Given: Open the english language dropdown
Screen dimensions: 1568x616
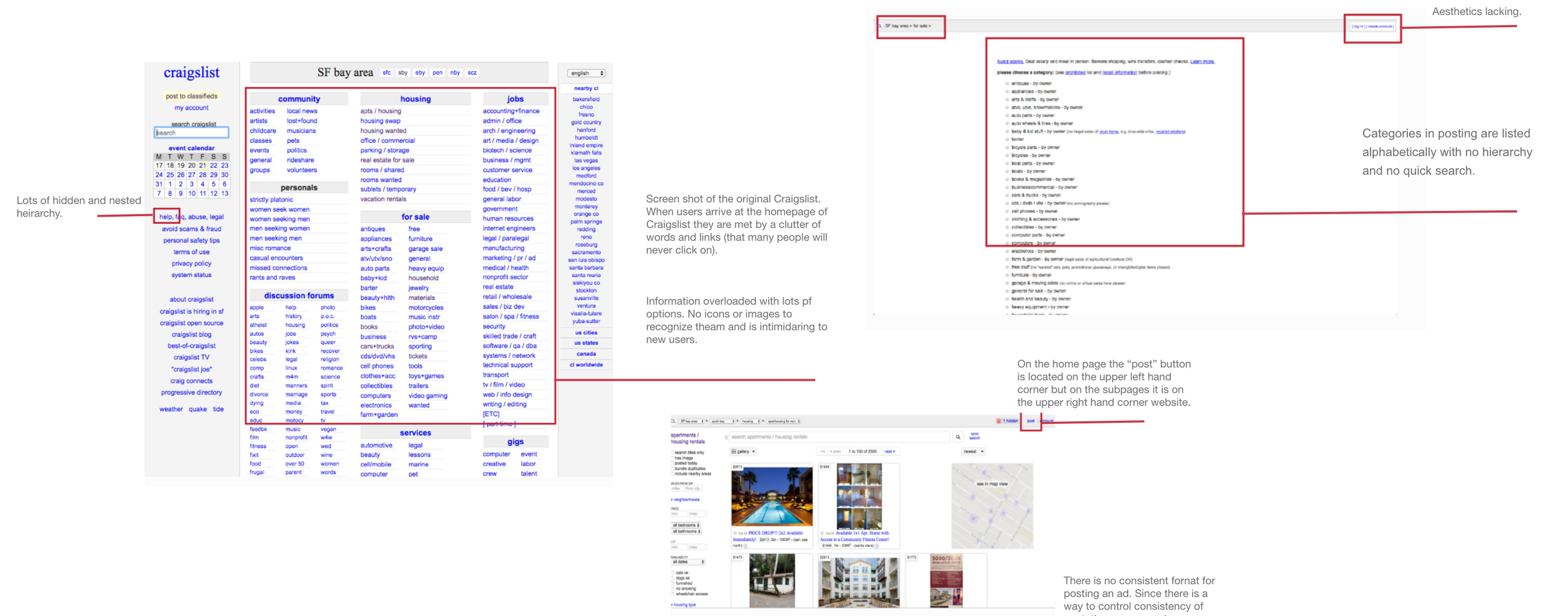Looking at the screenshot, I should [586, 73].
